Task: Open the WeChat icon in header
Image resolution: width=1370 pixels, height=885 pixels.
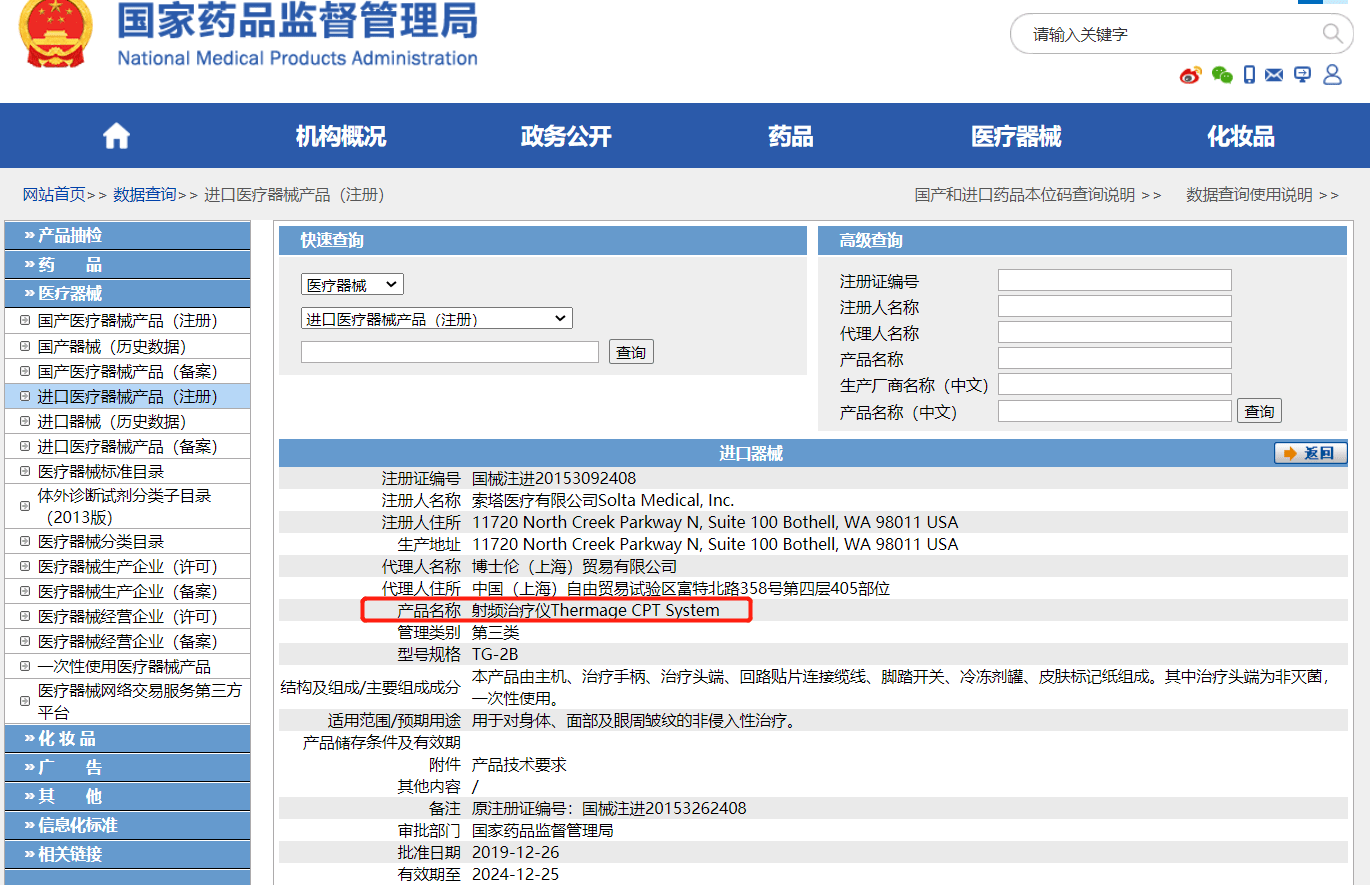Action: [1221, 75]
